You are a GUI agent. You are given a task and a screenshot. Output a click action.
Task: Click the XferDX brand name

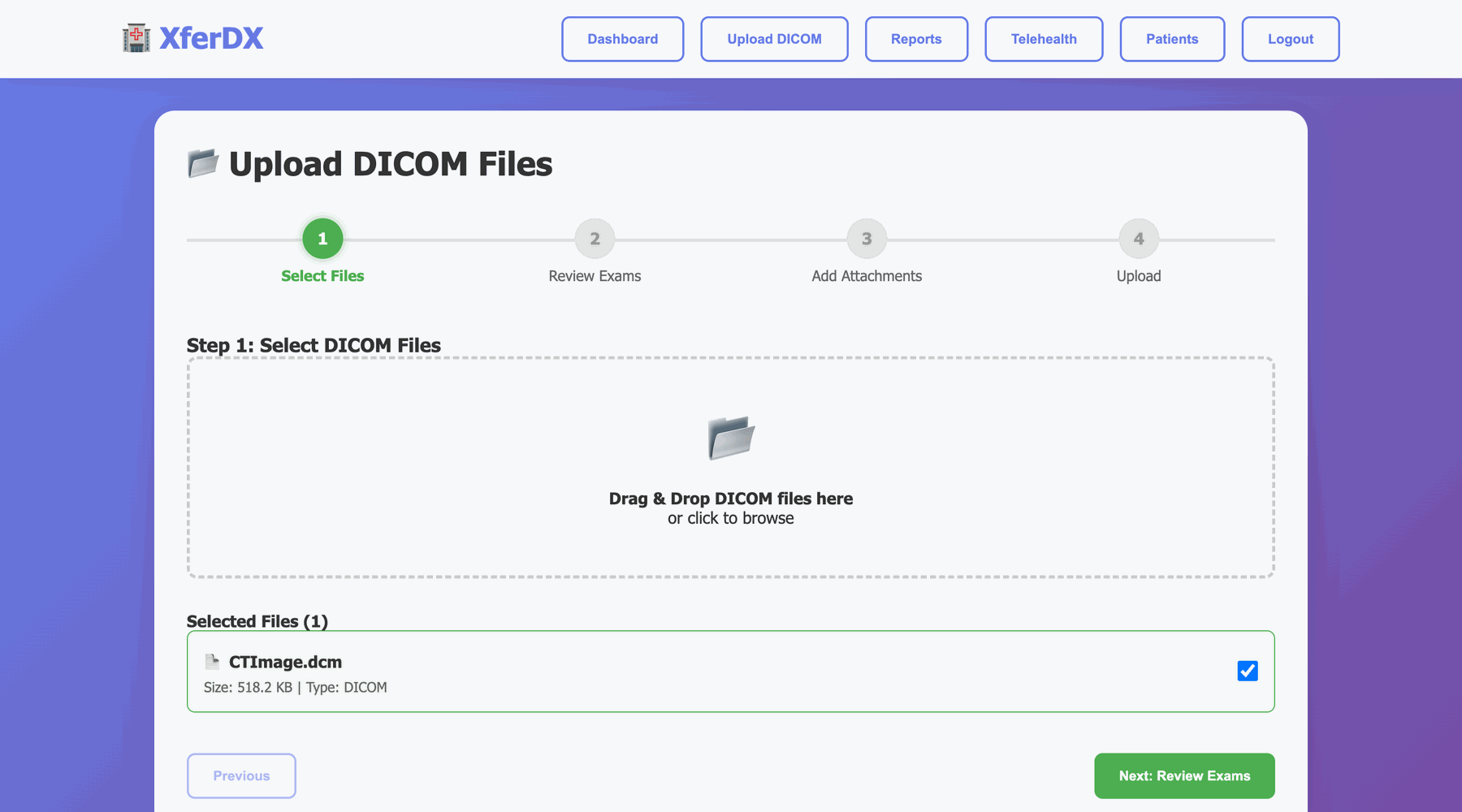(211, 38)
